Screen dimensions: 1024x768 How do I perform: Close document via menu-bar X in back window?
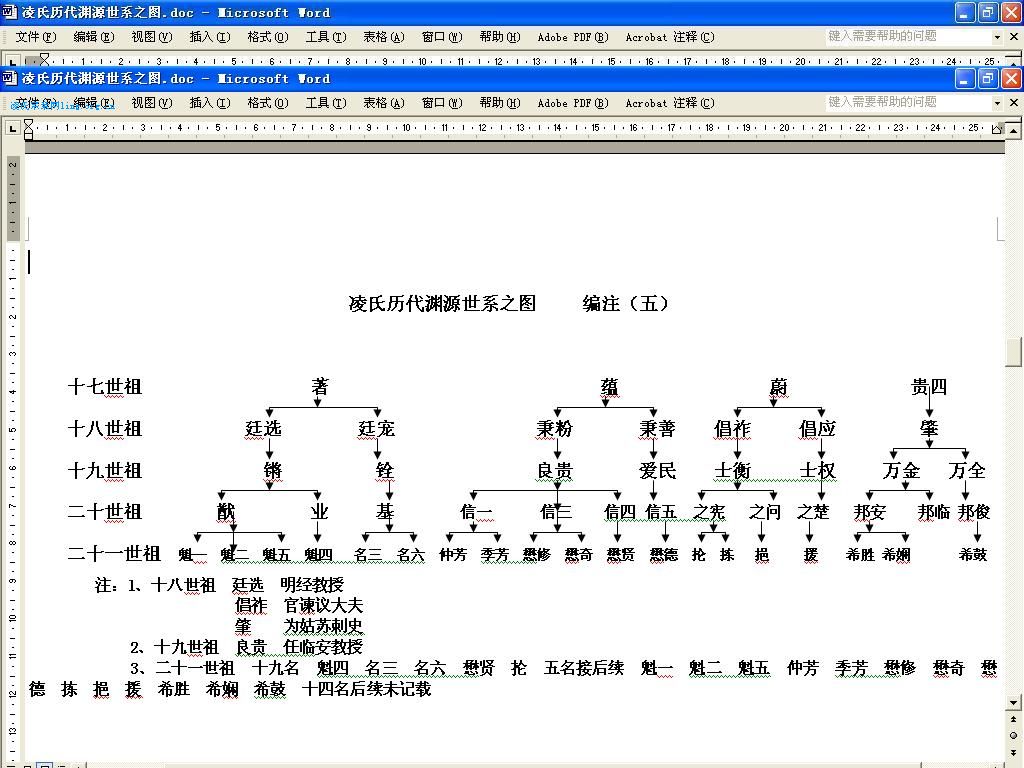[1014, 37]
